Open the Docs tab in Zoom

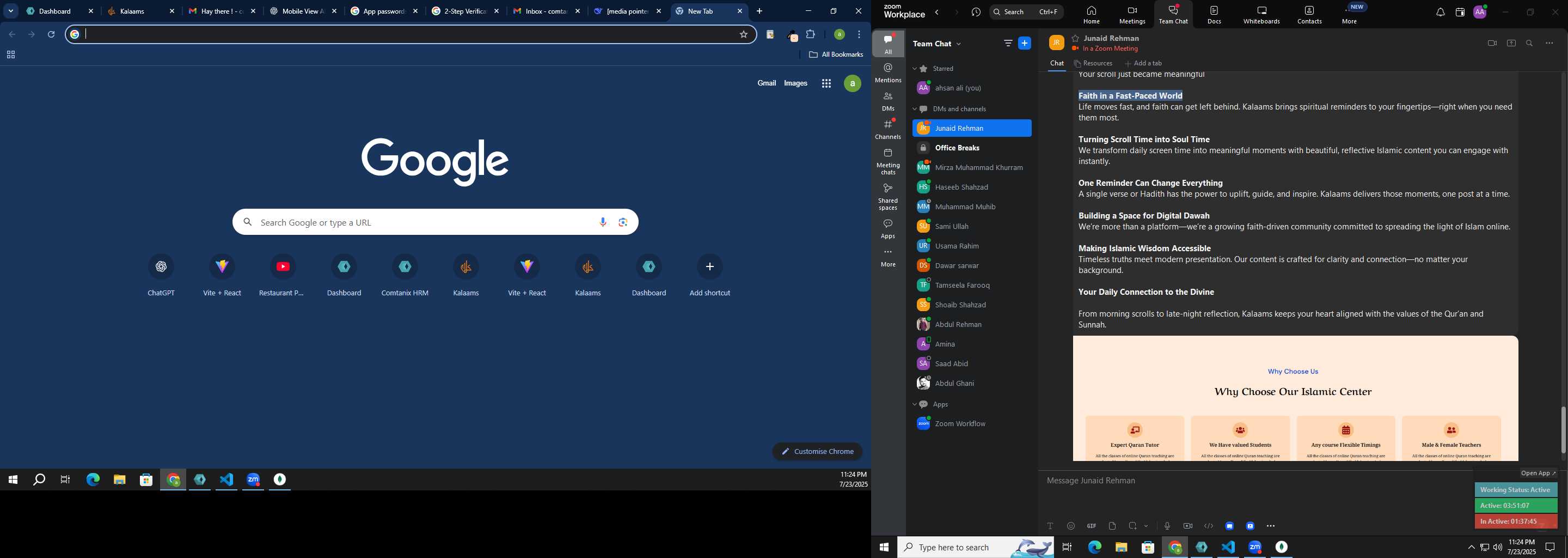coord(1214,15)
